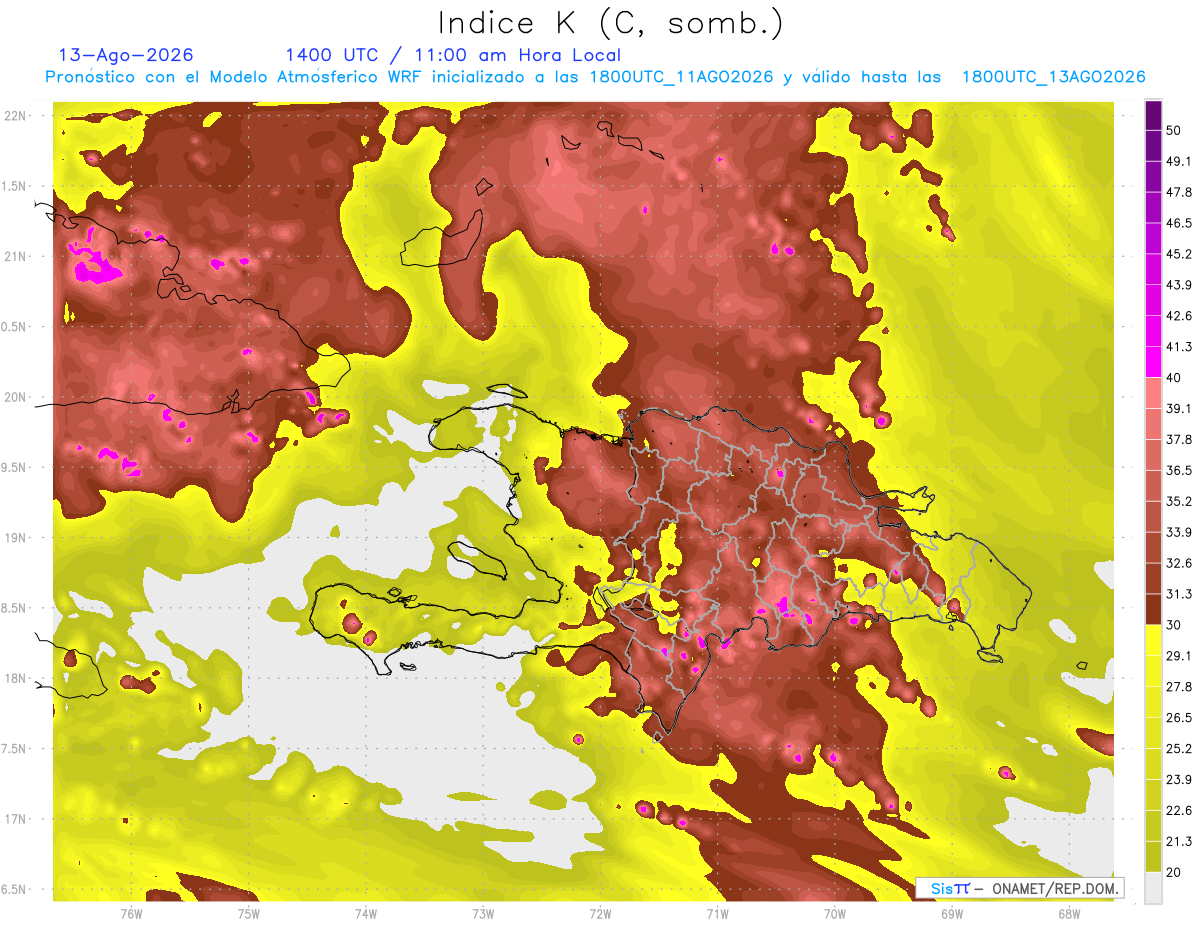Click the "68W" longitude axis label
The width and height of the screenshot is (1200, 927).
[x=1069, y=913]
